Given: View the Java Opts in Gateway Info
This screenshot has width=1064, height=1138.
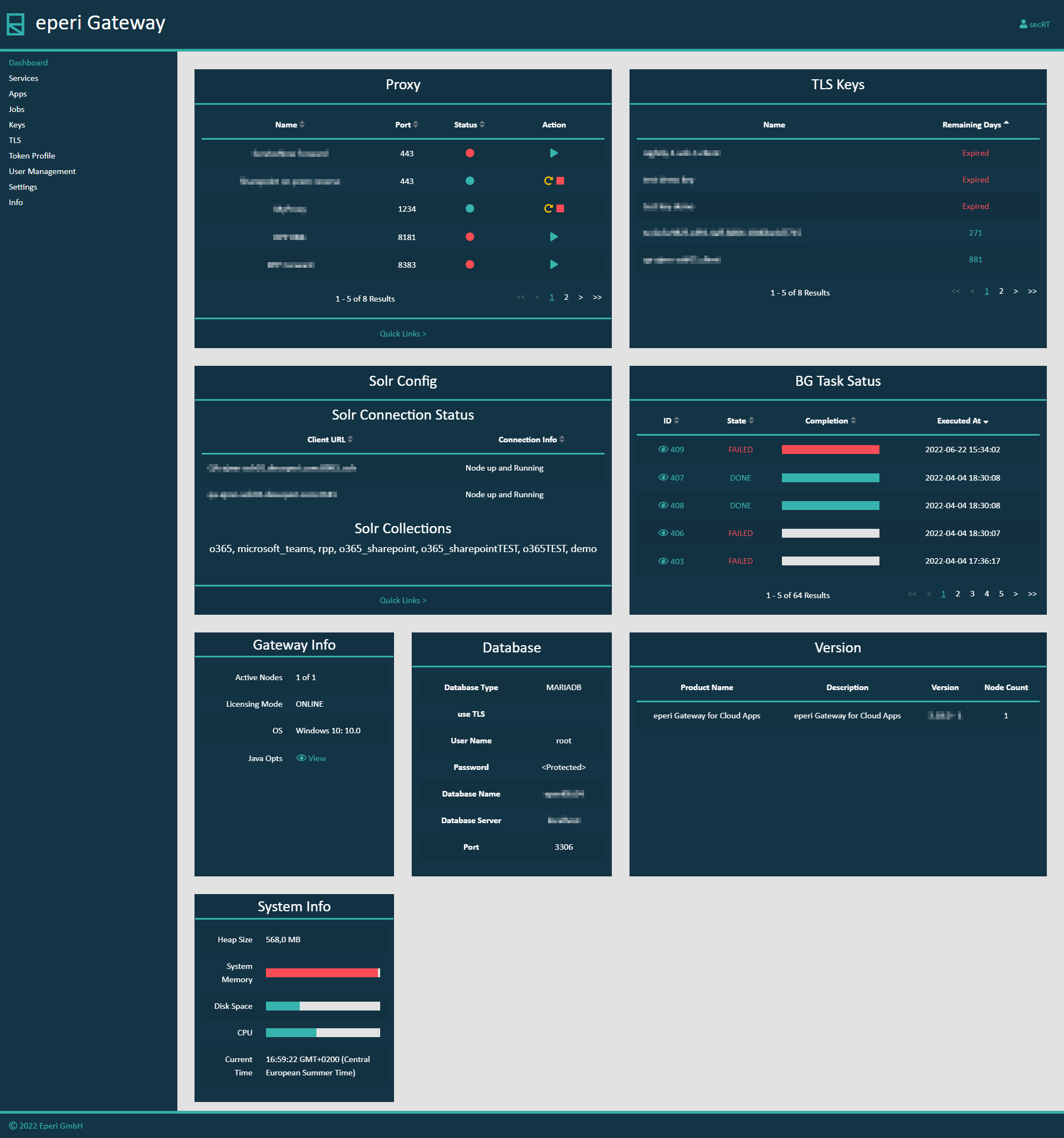Looking at the screenshot, I should (311, 758).
